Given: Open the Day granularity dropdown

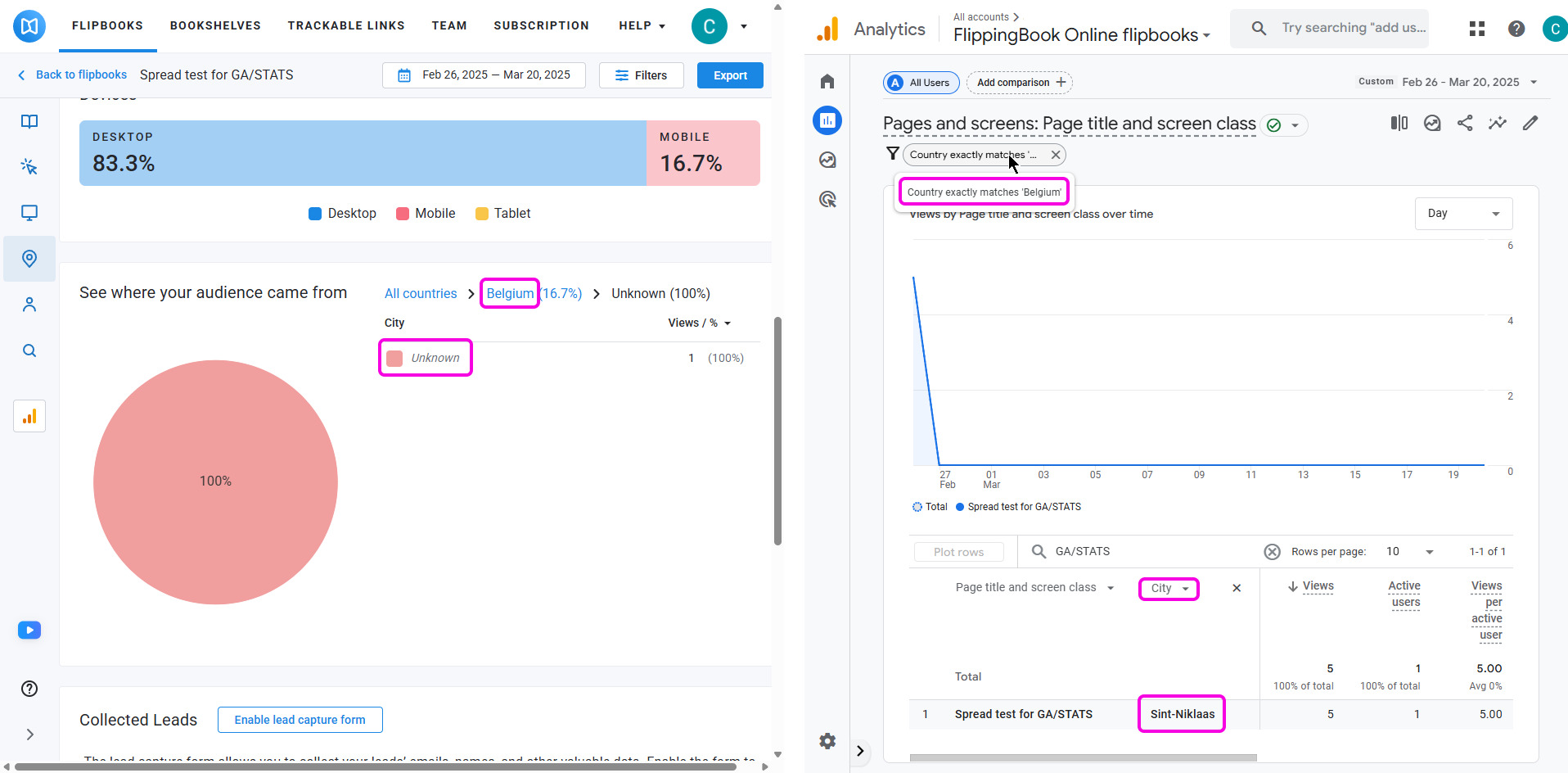Looking at the screenshot, I should pos(1463,214).
